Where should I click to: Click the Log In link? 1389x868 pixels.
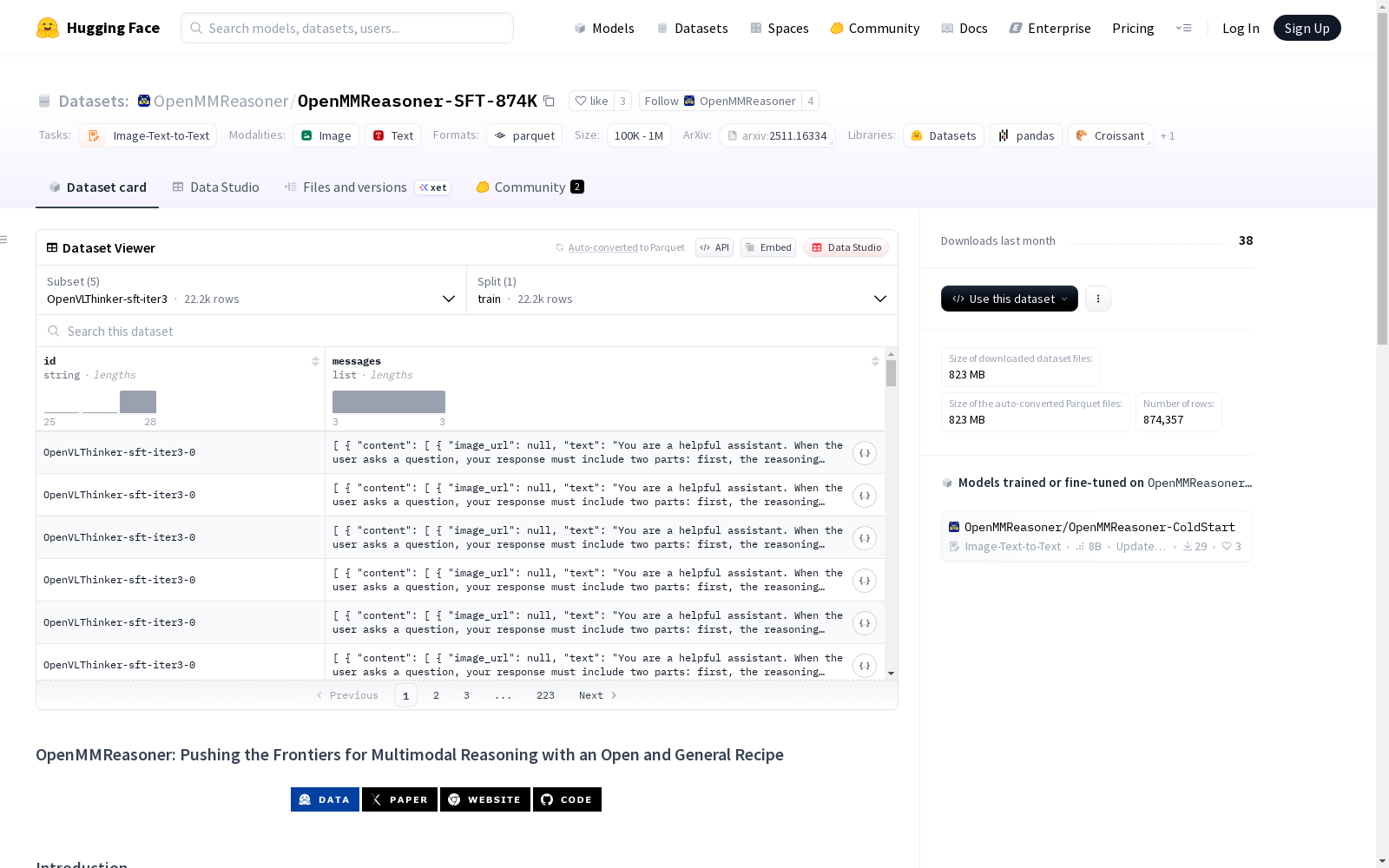(1241, 28)
